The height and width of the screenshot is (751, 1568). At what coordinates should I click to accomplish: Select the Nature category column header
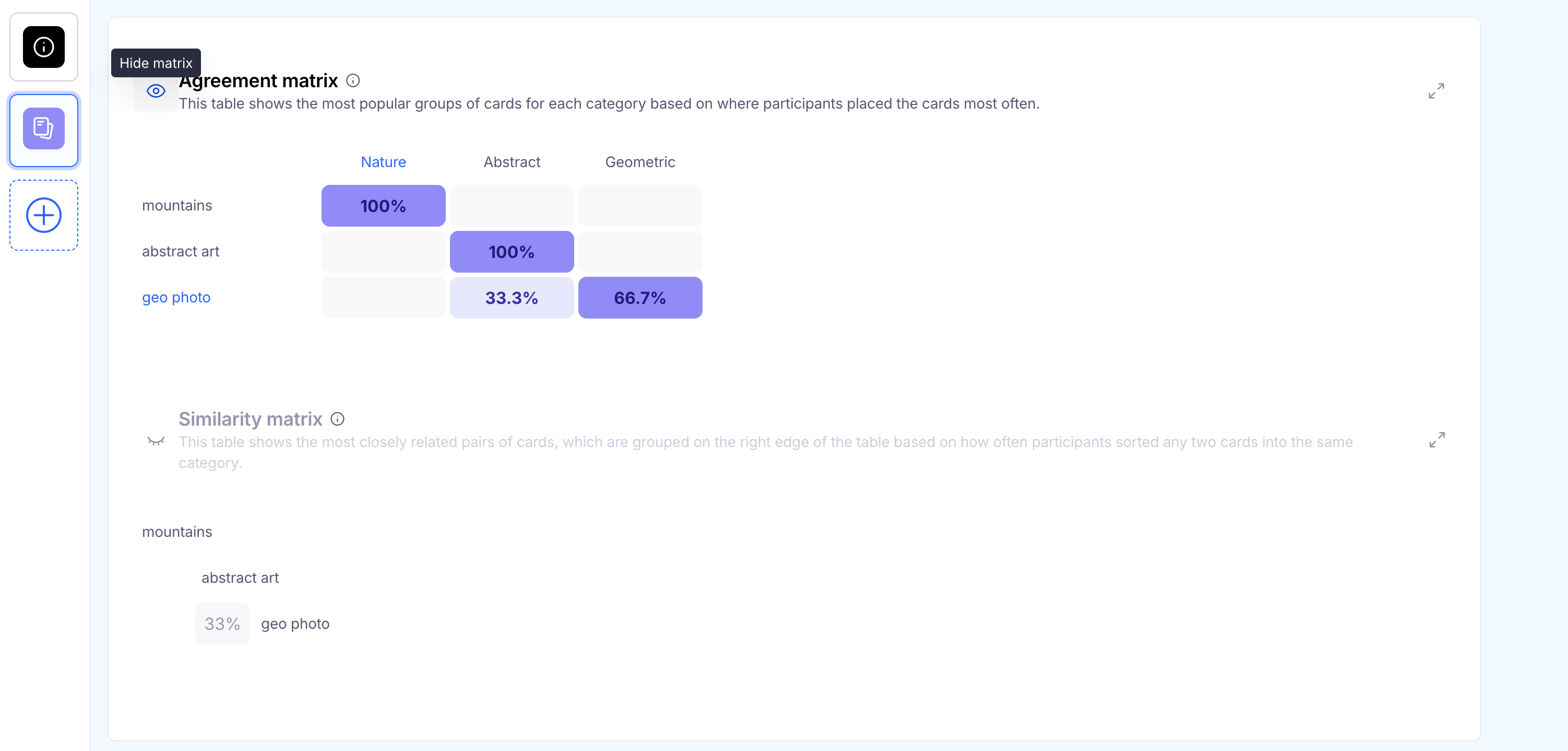[x=383, y=162]
